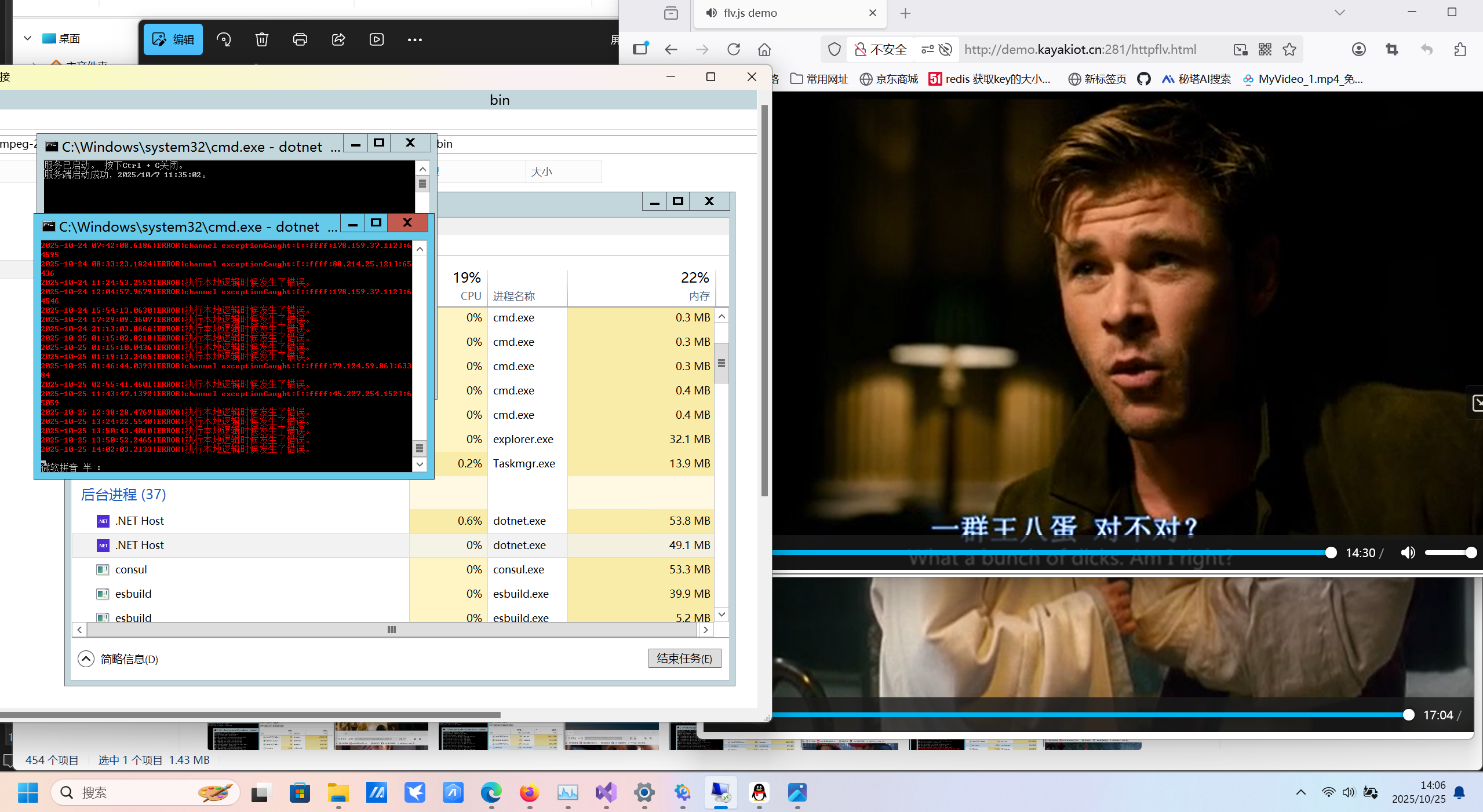Open the QR code icon in address bar
1483x812 pixels.
click(x=1265, y=49)
